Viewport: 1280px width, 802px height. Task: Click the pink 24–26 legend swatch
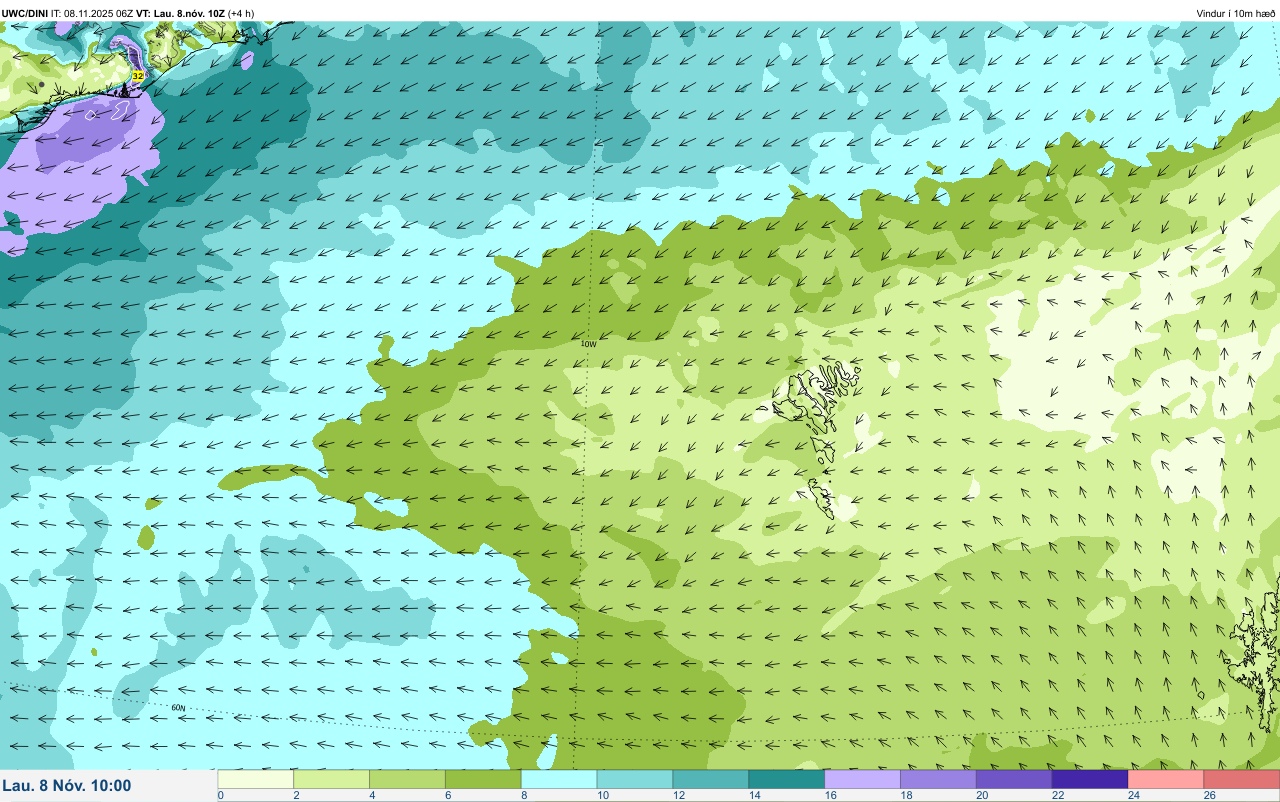pyautogui.click(x=1167, y=779)
